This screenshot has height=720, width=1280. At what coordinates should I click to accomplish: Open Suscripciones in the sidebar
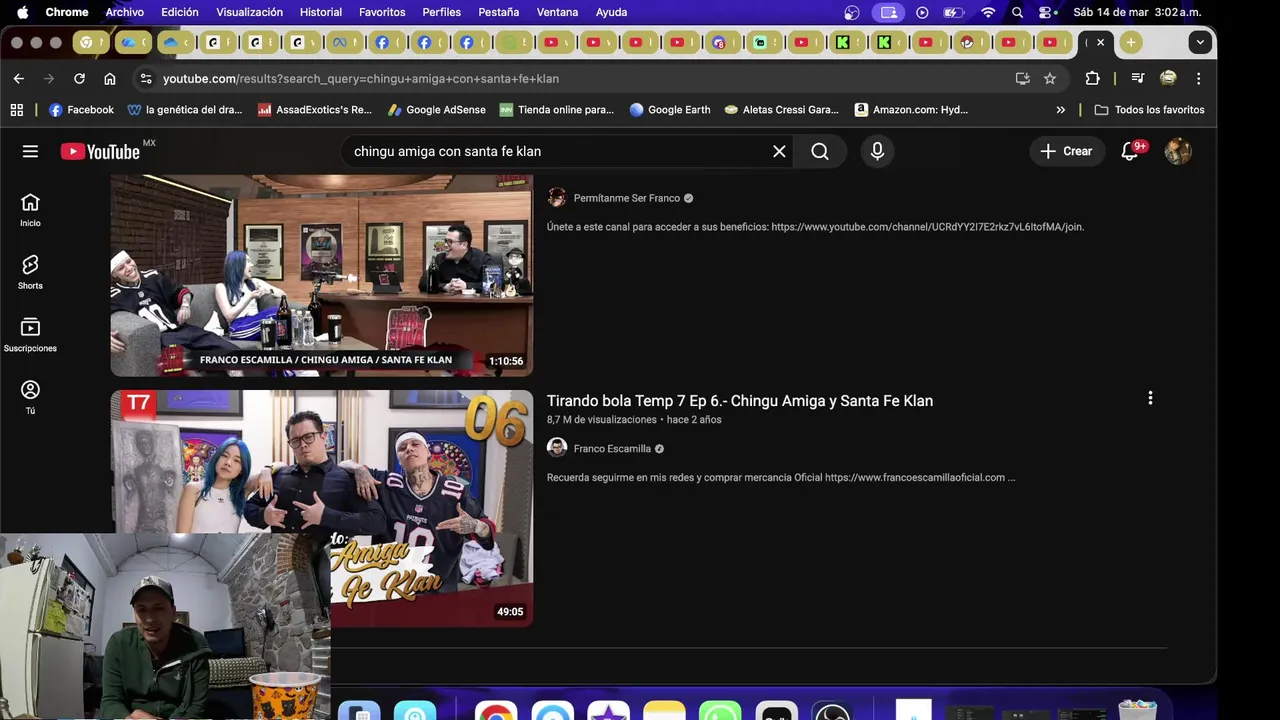point(30,335)
